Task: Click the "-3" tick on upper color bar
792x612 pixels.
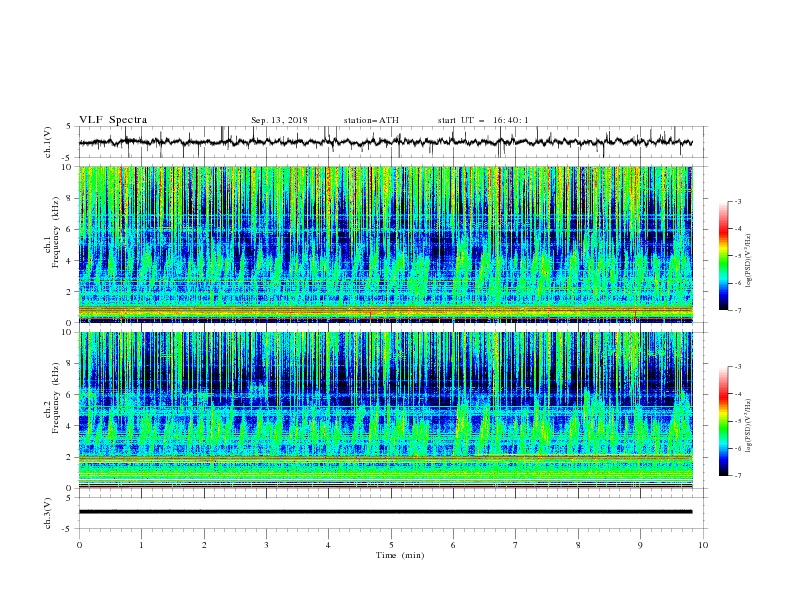Action: point(737,201)
